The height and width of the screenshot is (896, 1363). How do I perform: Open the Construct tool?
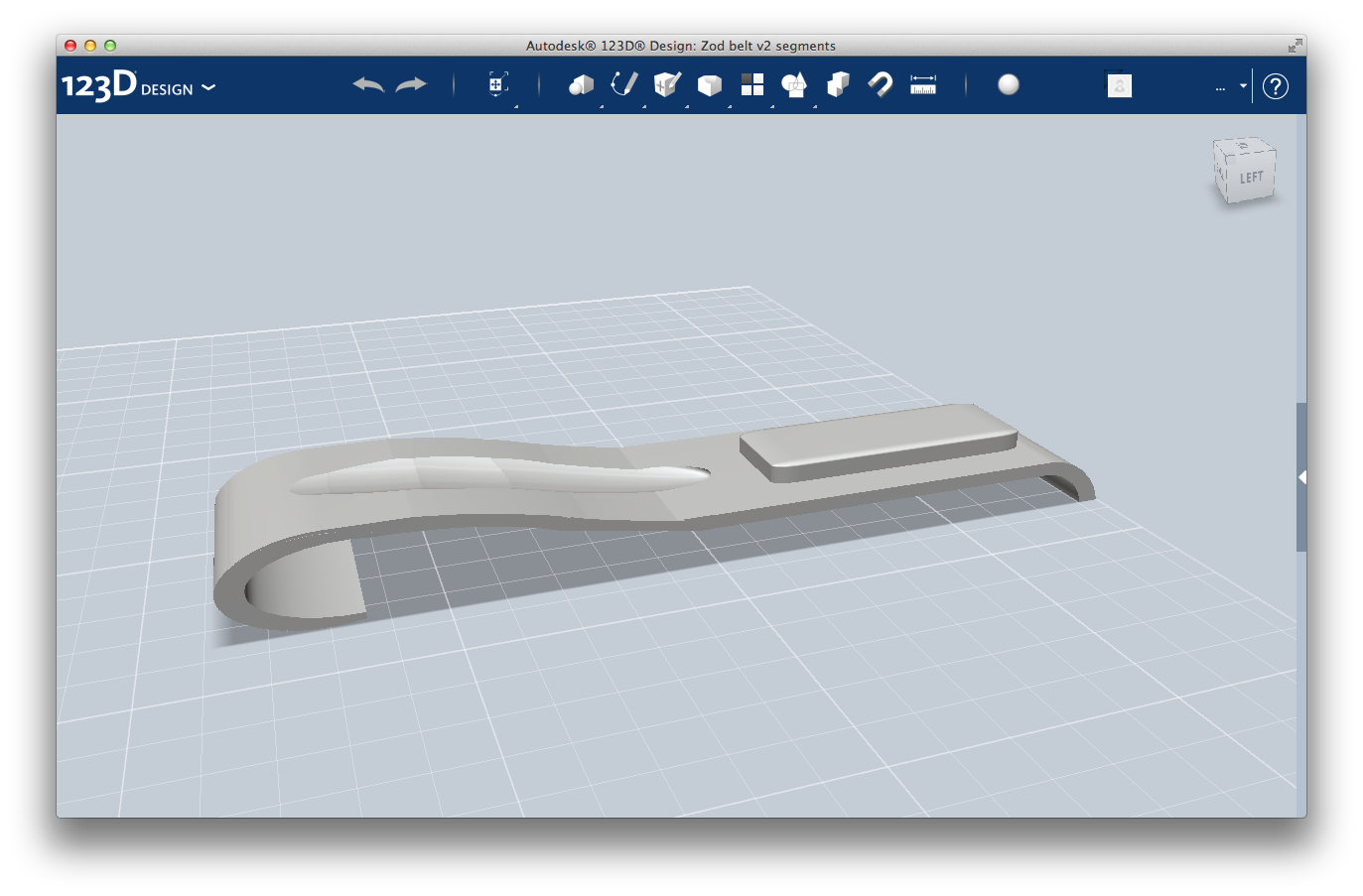point(667,85)
